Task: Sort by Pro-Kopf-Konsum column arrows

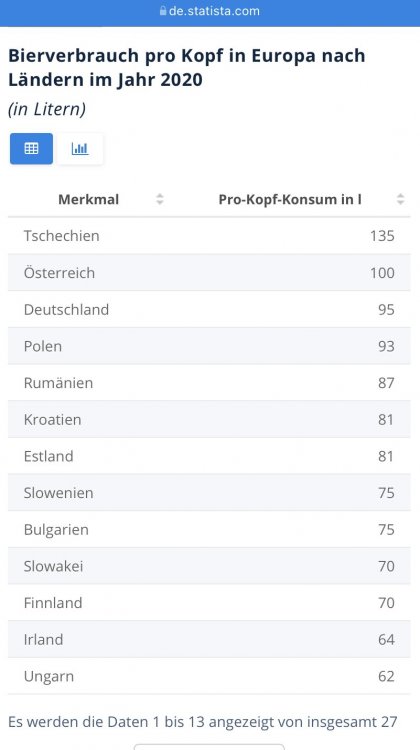Action: point(400,199)
